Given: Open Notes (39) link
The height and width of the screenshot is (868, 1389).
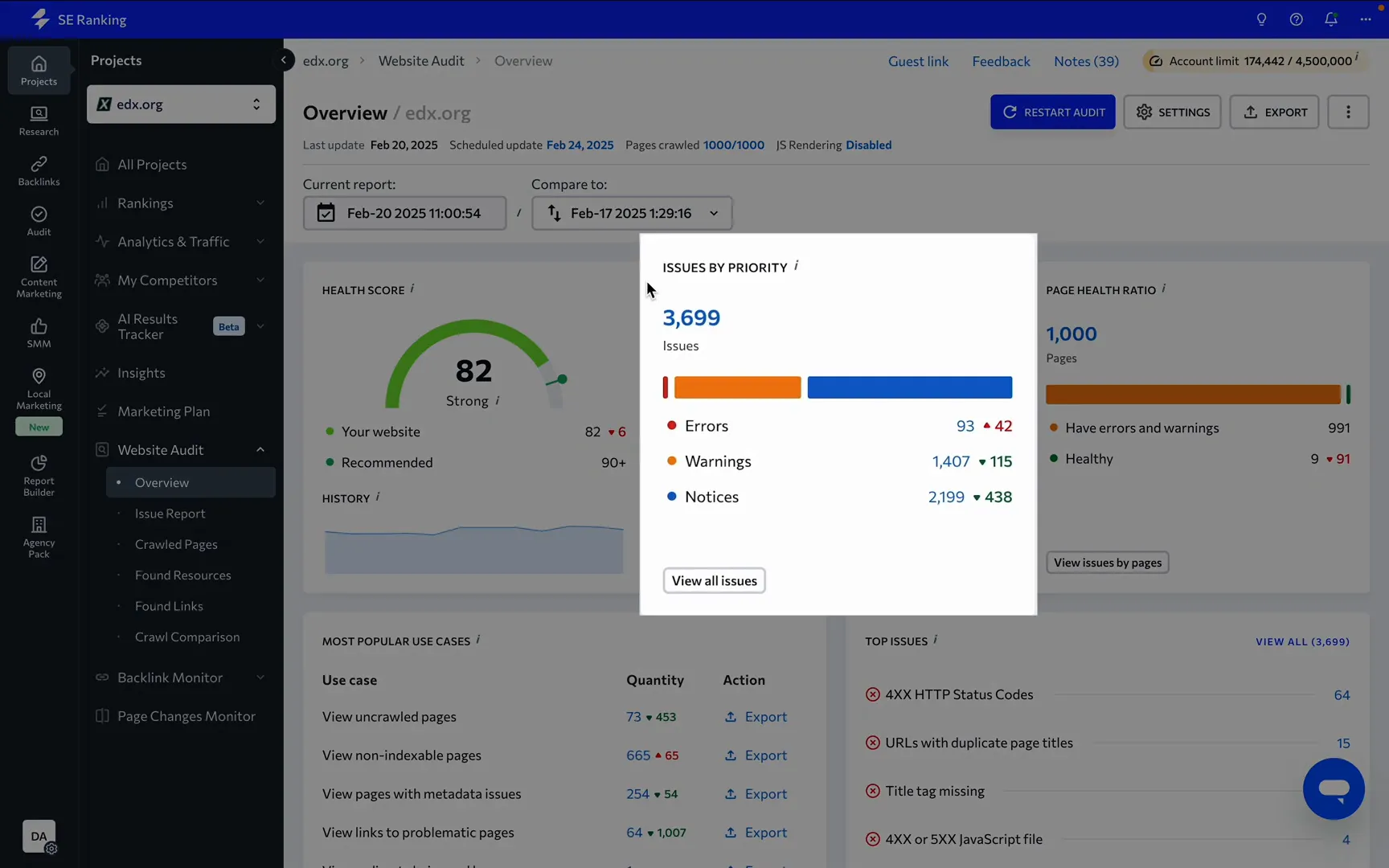Looking at the screenshot, I should [1086, 60].
